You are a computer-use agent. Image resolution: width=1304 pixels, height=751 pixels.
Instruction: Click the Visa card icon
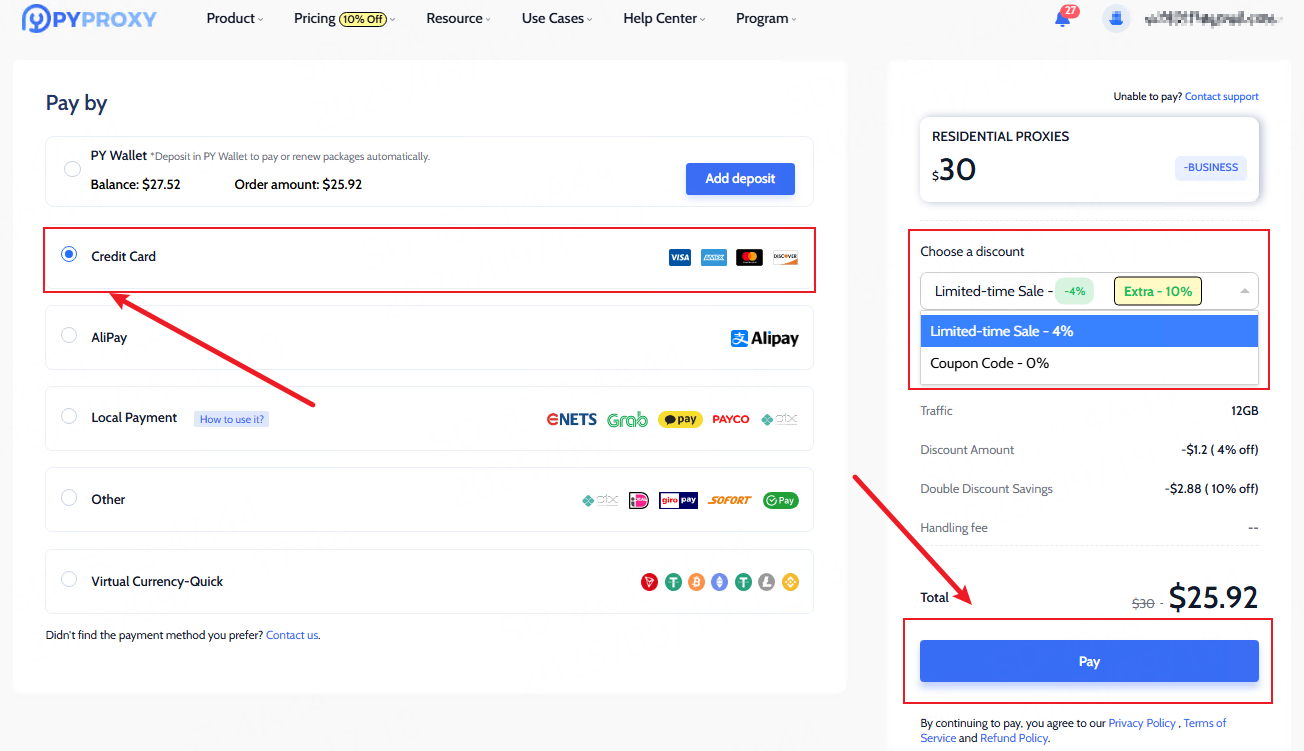tap(680, 258)
